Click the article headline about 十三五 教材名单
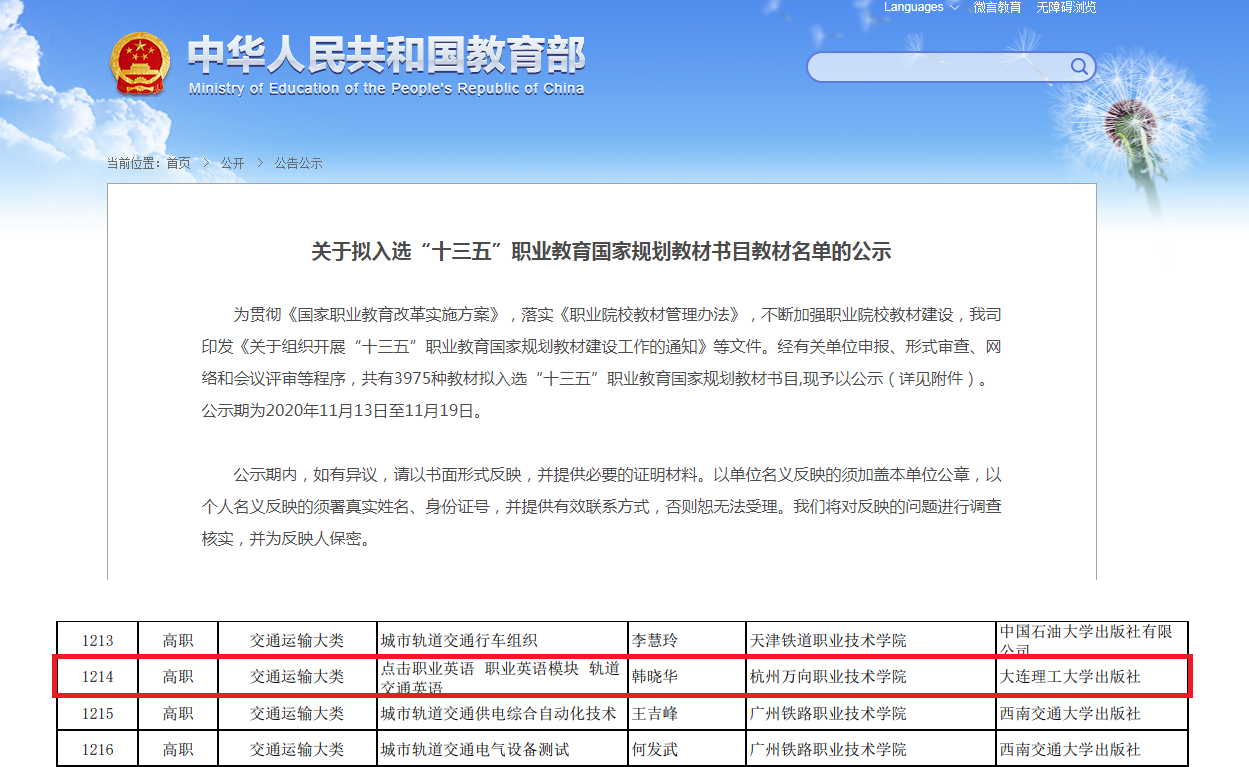Viewport: 1249px width, 767px height. tap(601, 251)
